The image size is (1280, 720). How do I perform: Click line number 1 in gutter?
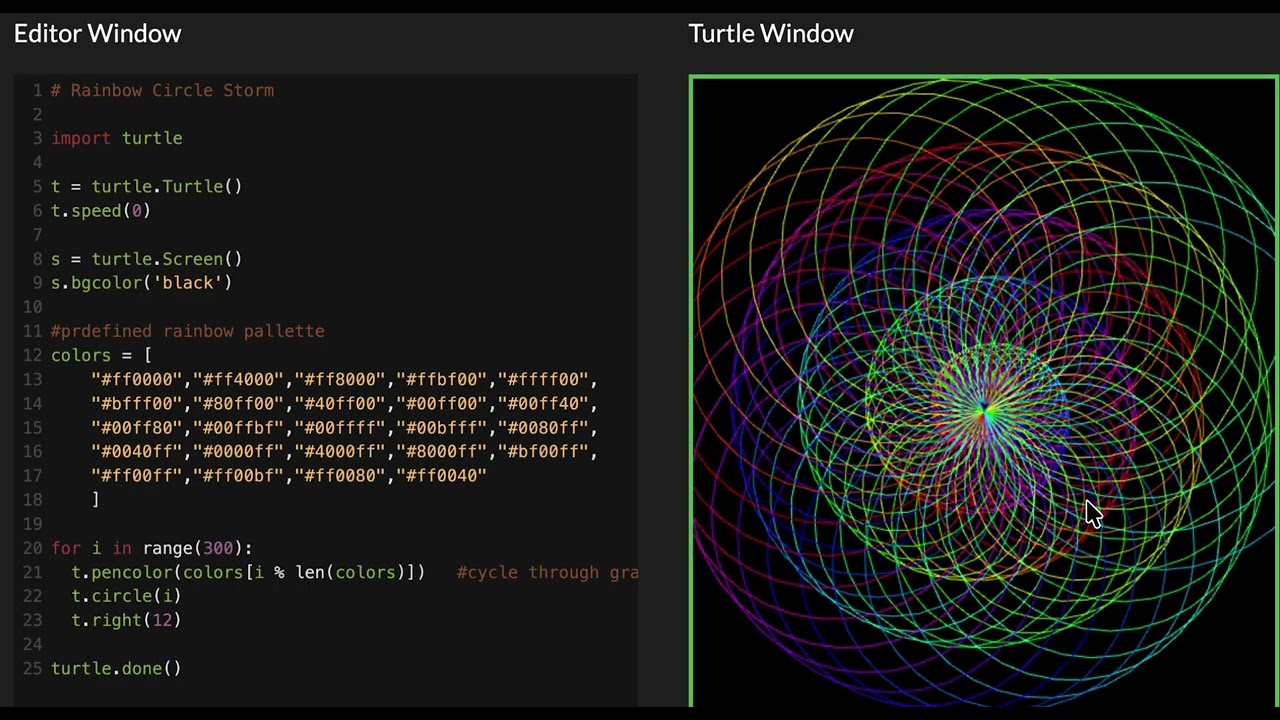[x=37, y=90]
